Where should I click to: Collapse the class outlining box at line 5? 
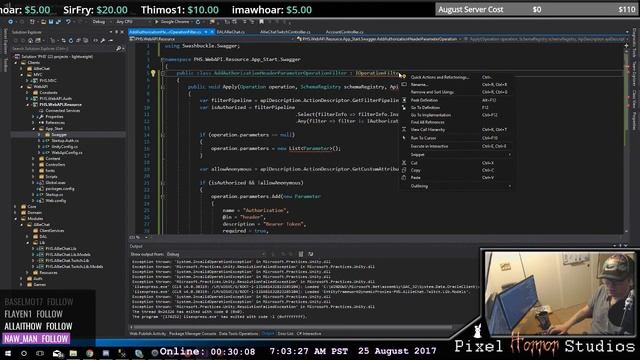point(162,73)
